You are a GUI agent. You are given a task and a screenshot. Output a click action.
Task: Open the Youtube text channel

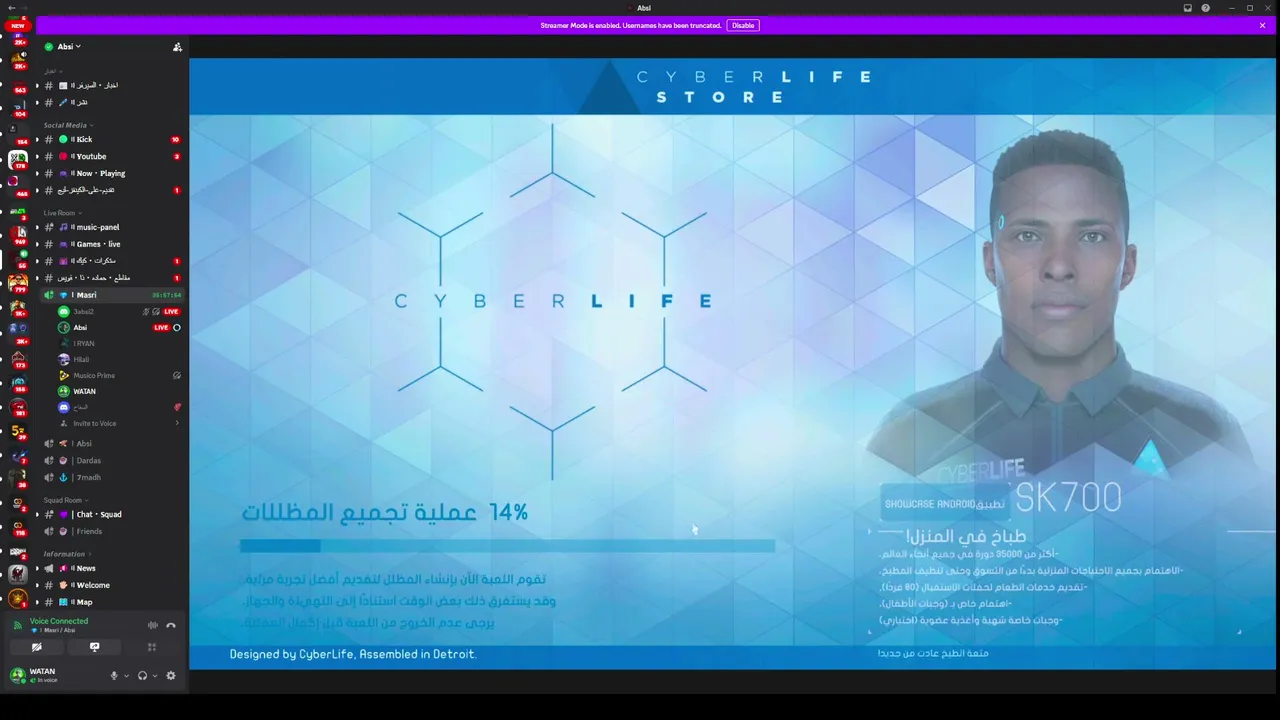pos(110,156)
